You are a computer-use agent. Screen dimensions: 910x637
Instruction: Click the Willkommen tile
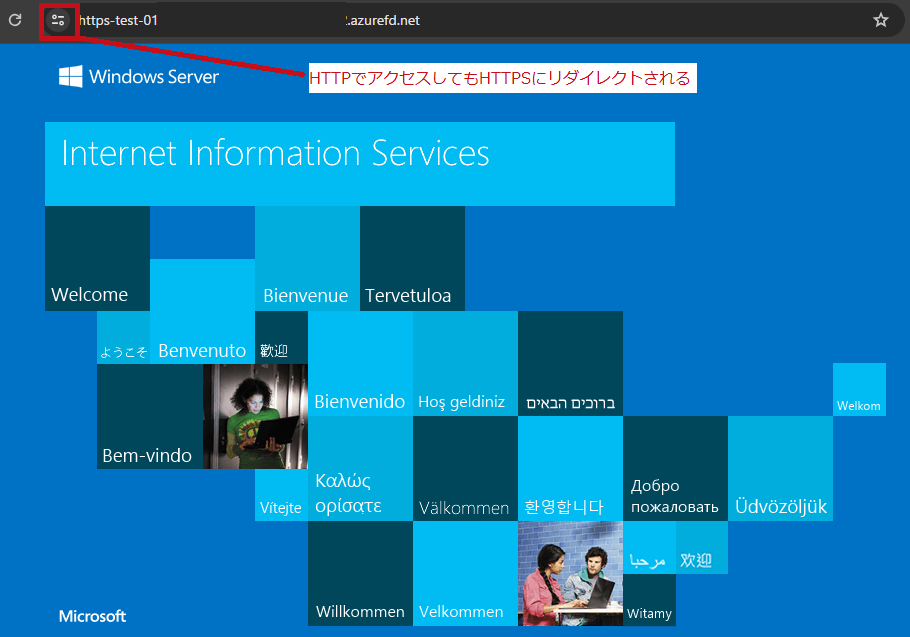[x=360, y=574]
